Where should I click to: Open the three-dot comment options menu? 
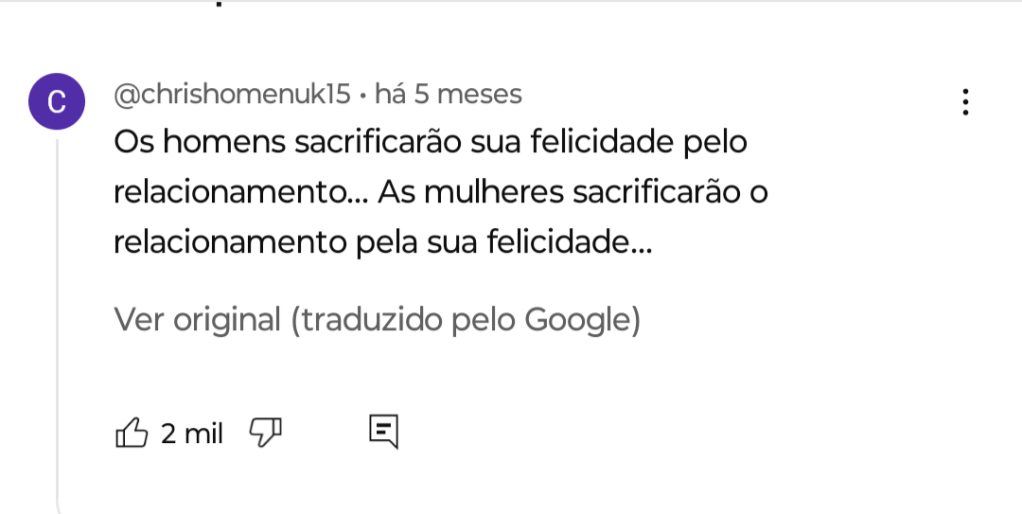tap(965, 102)
